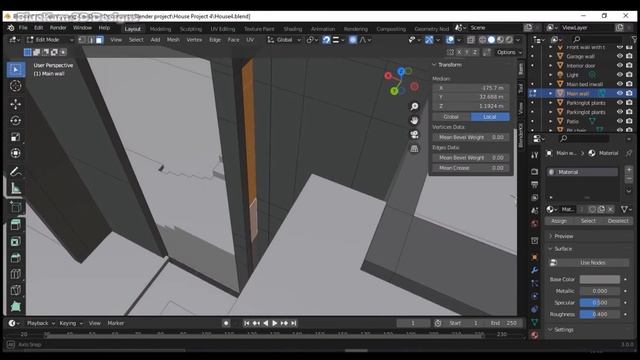The height and width of the screenshot is (360, 640).
Task: Toggle X-ray display
Action: (471, 40)
